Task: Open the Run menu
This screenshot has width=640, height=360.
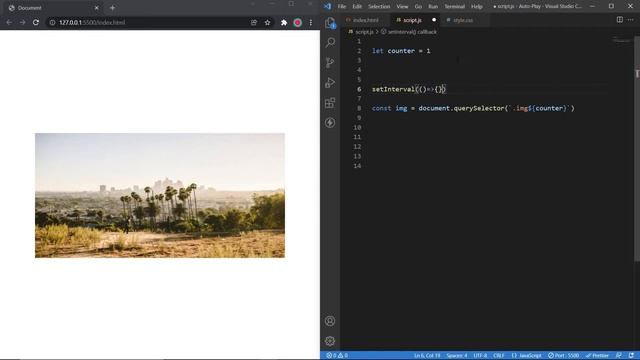Action: coord(433,7)
